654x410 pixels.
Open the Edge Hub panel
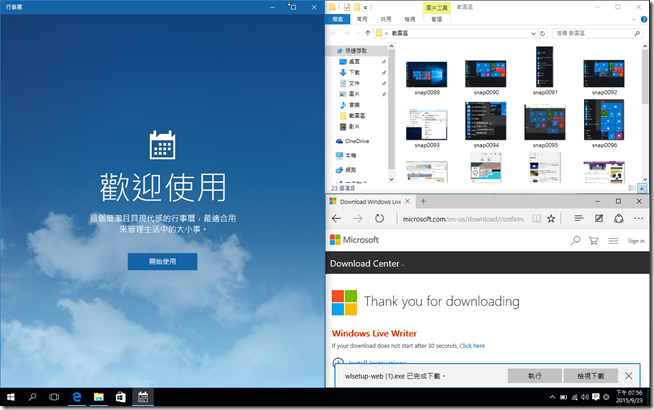tap(579, 218)
